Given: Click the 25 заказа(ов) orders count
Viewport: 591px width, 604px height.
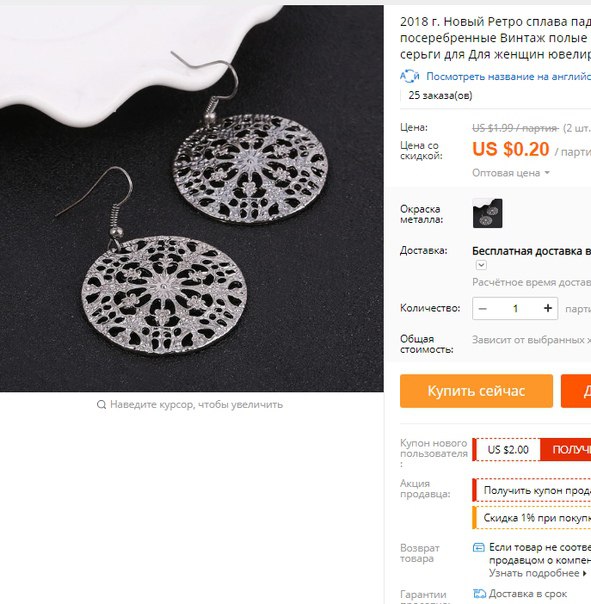Looking at the screenshot, I should pyautogui.click(x=440, y=95).
